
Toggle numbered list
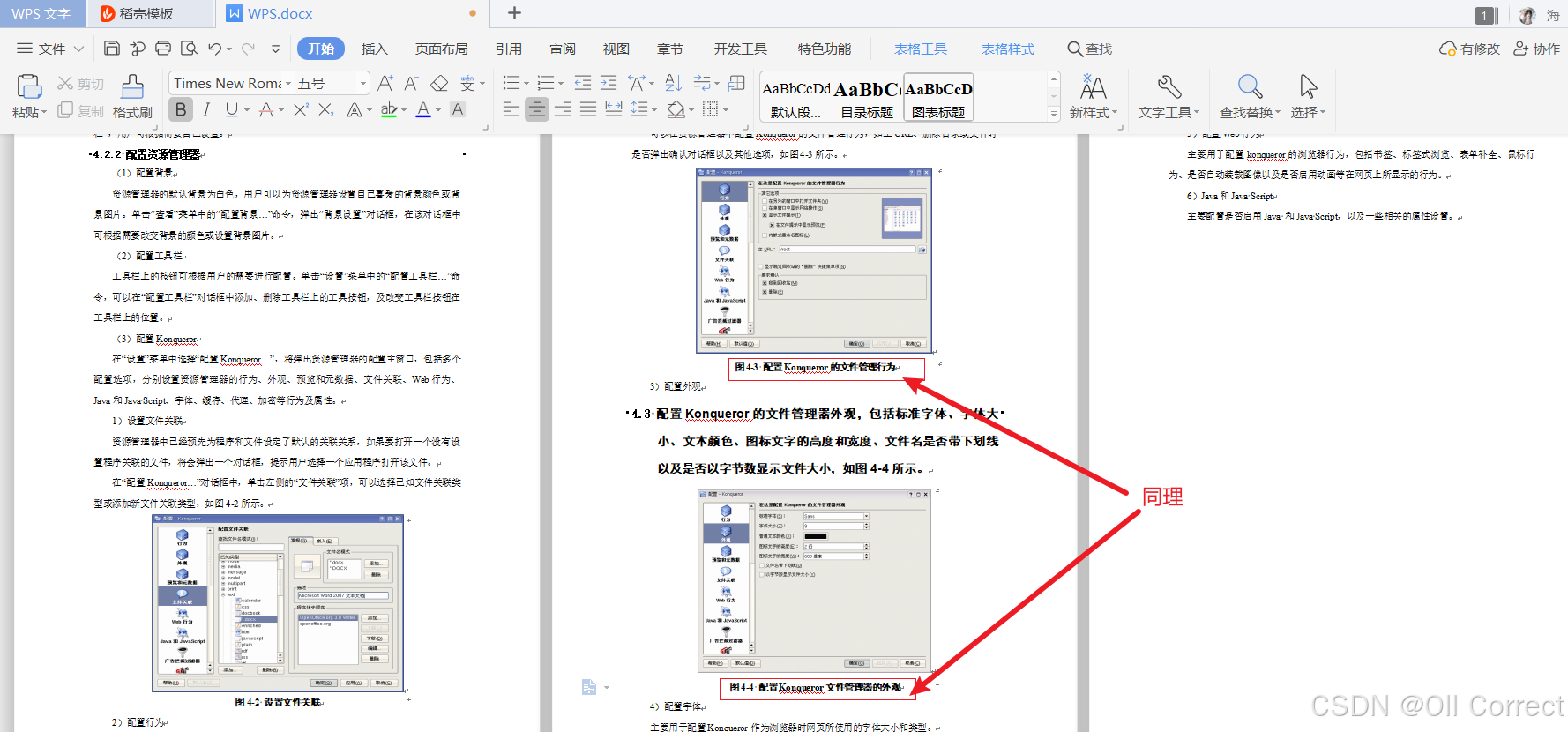[546, 83]
